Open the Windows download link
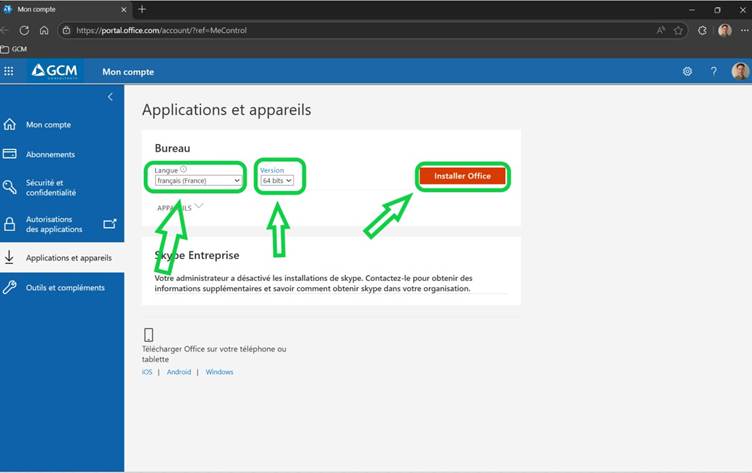Screen dimensions: 752x473 pos(219,372)
